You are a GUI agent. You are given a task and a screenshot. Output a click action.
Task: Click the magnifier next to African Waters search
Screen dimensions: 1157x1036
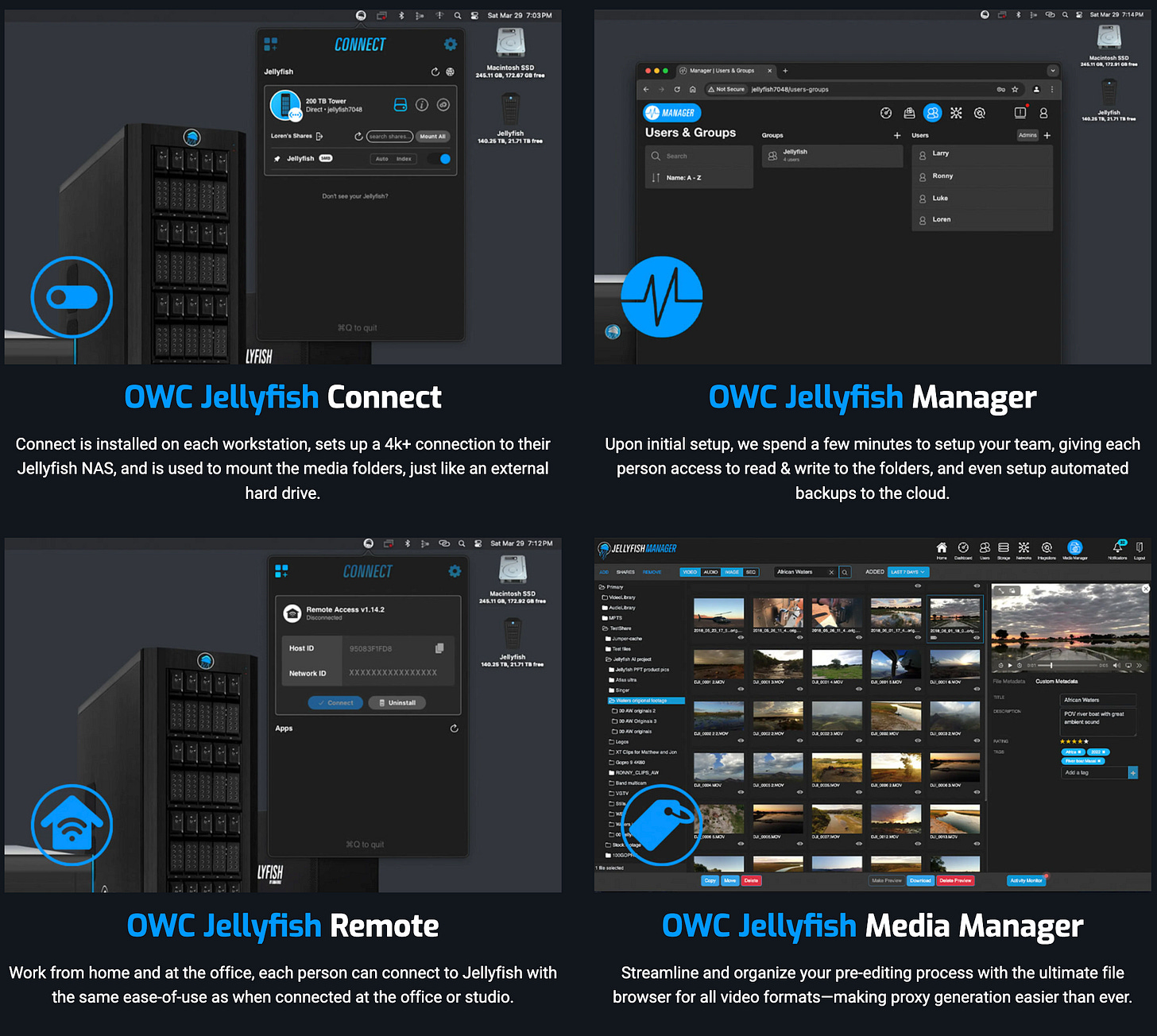point(845,572)
